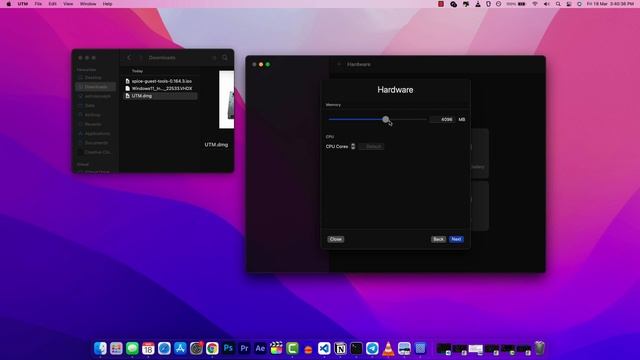Click Next in the Hardware dialog

point(456,239)
